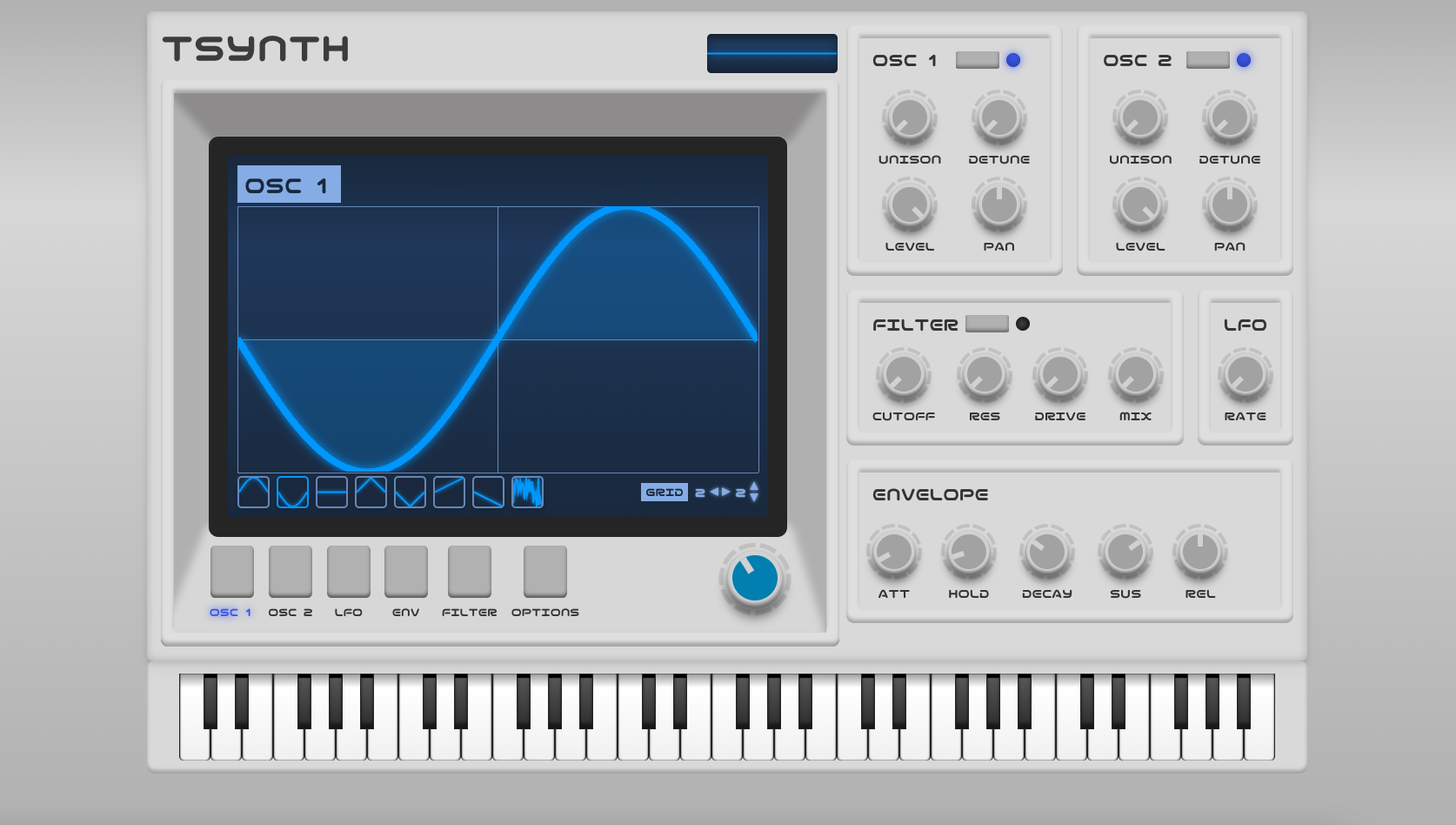Click the blue oscilloscope display at top

[x=772, y=53]
